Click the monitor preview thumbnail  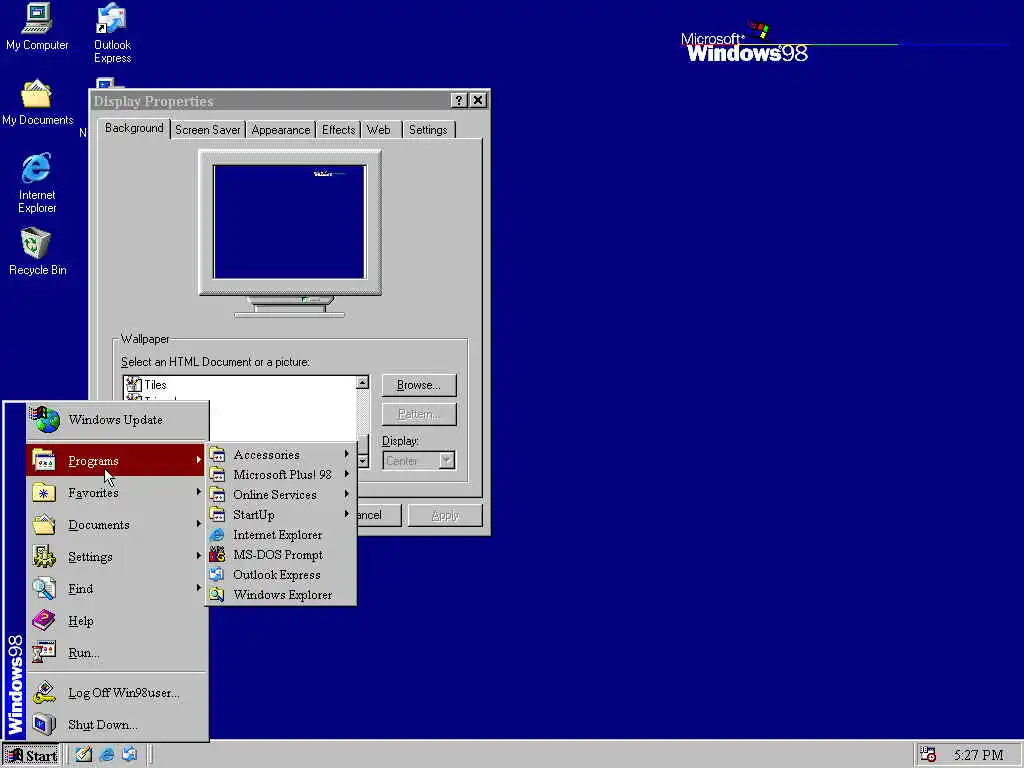pyautogui.click(x=289, y=222)
